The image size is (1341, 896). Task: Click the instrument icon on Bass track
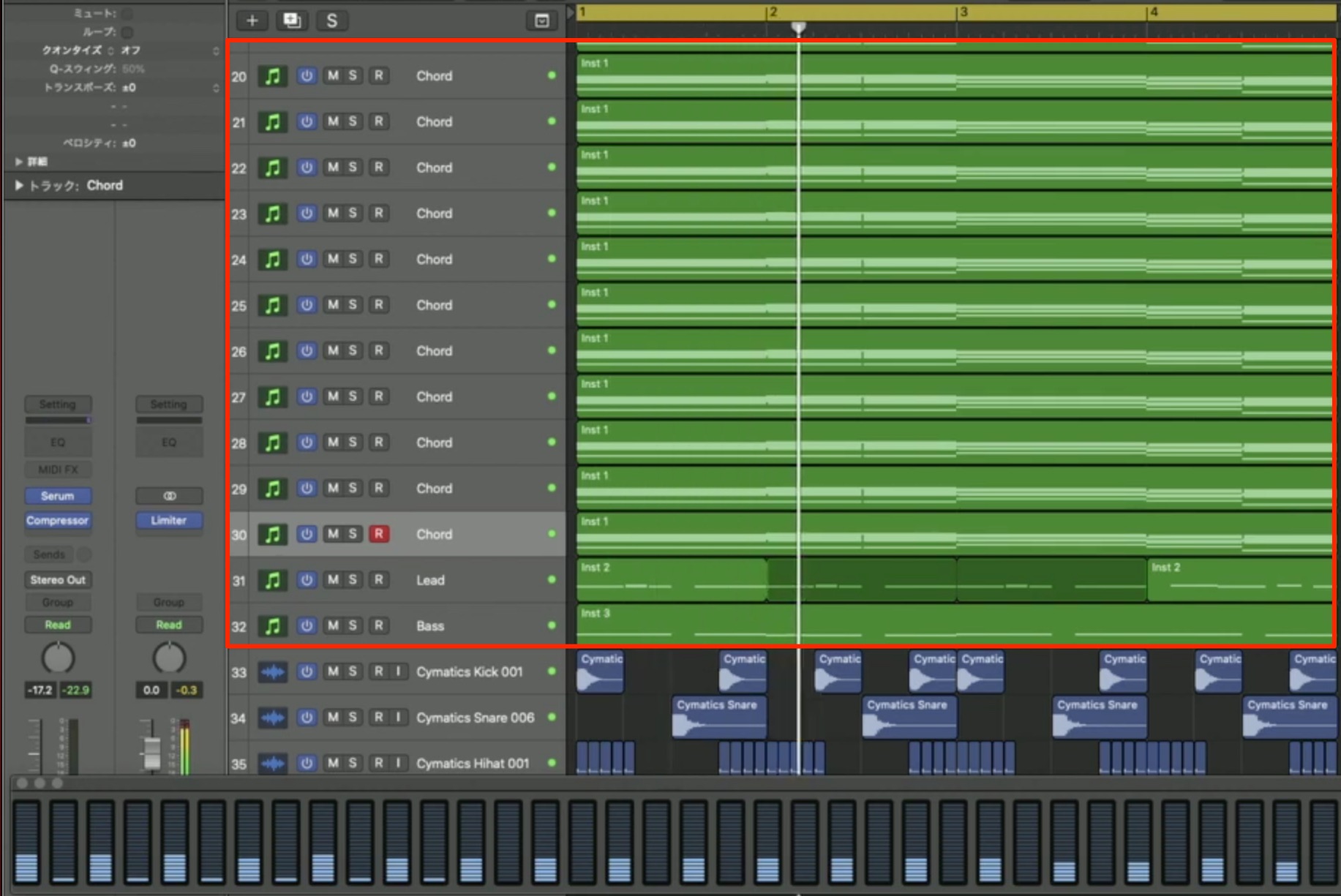pyautogui.click(x=272, y=626)
